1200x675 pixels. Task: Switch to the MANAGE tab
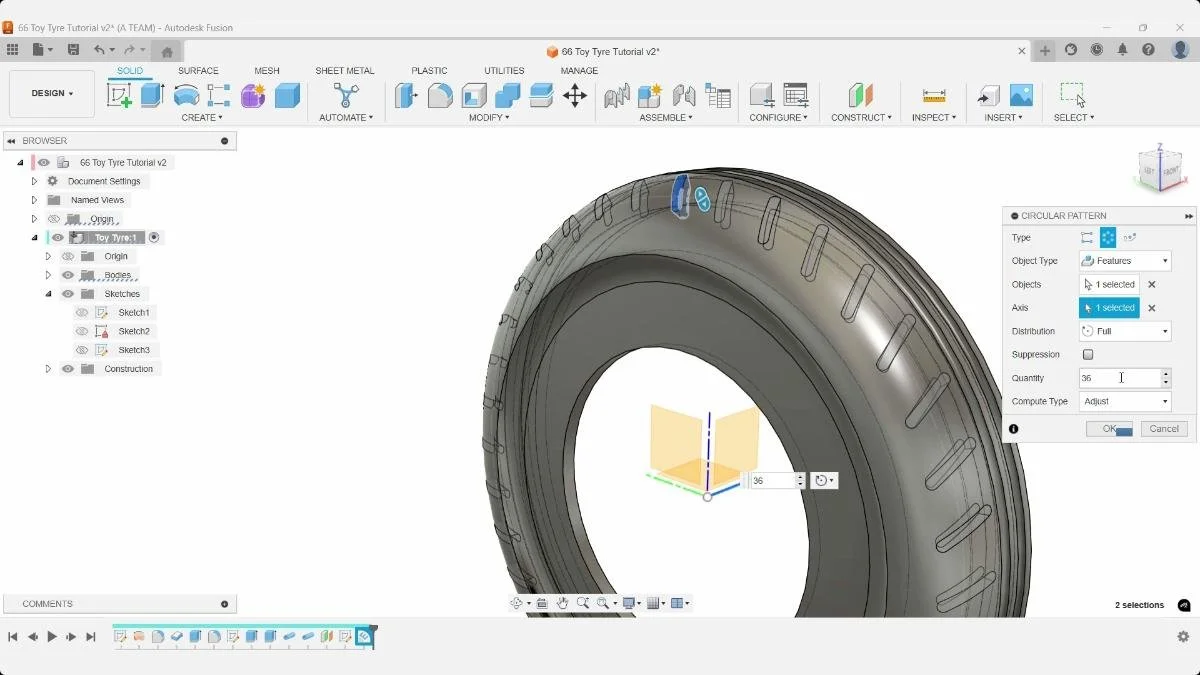[x=579, y=71]
